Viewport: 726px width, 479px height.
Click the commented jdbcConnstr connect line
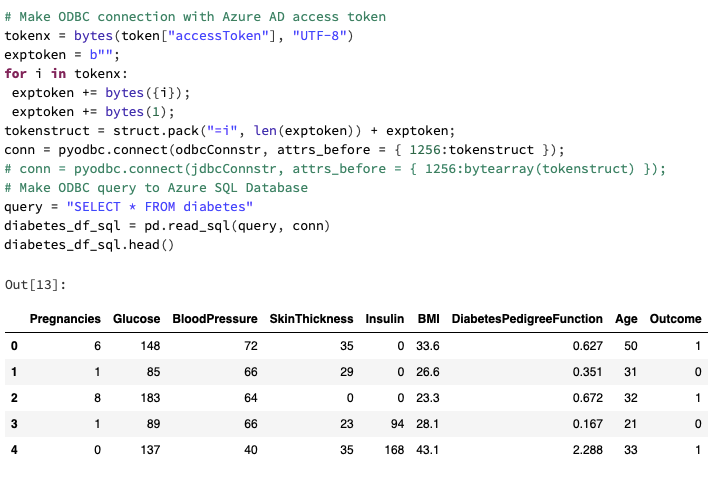335,168
